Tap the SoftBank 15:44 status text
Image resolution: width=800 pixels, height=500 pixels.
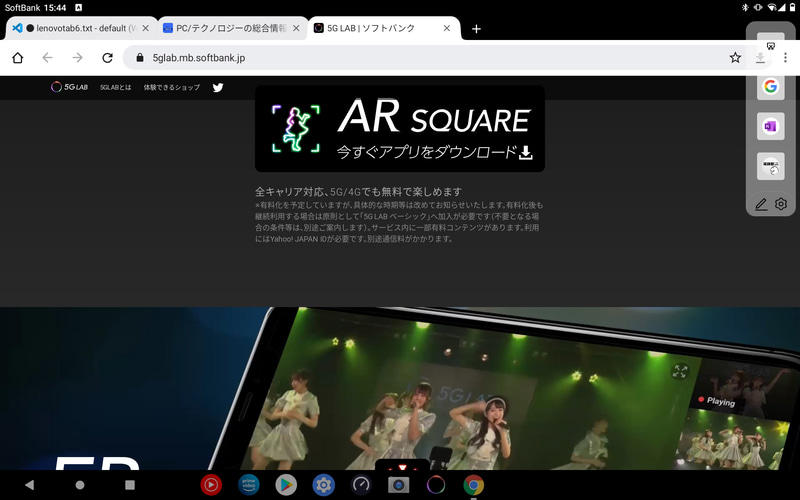point(35,8)
